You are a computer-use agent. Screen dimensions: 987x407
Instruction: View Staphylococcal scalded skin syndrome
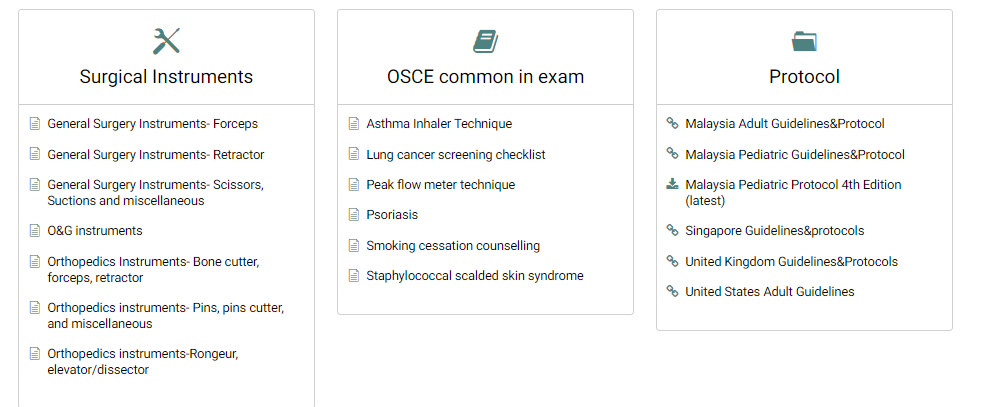point(475,276)
